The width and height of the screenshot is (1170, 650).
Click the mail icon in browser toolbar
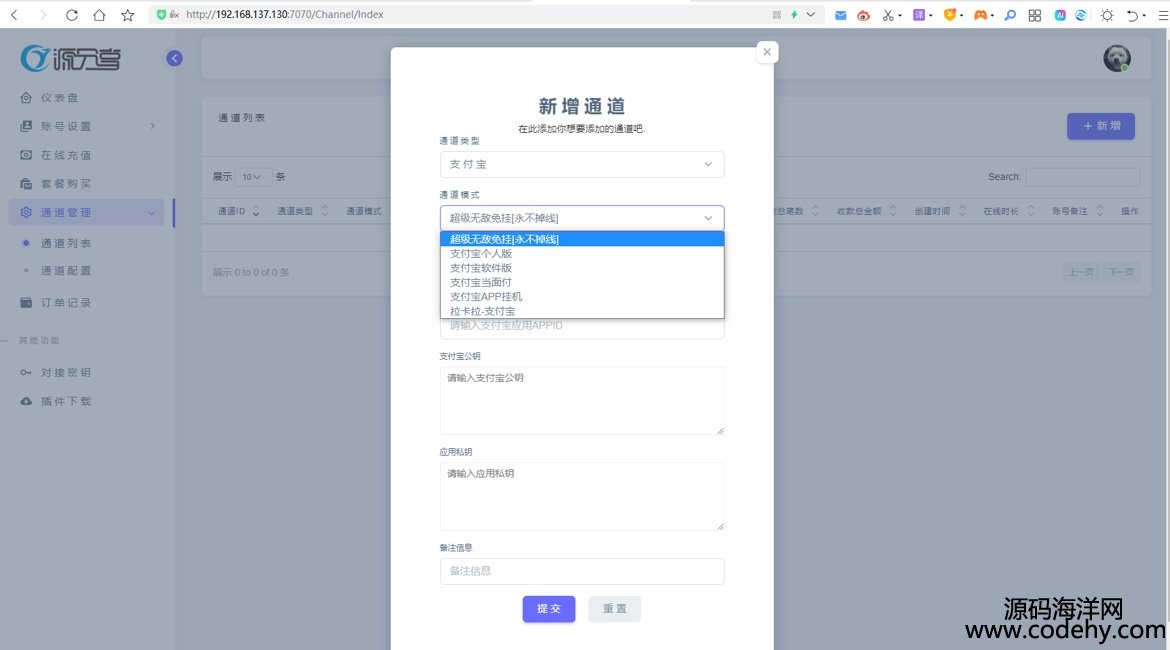coord(840,15)
